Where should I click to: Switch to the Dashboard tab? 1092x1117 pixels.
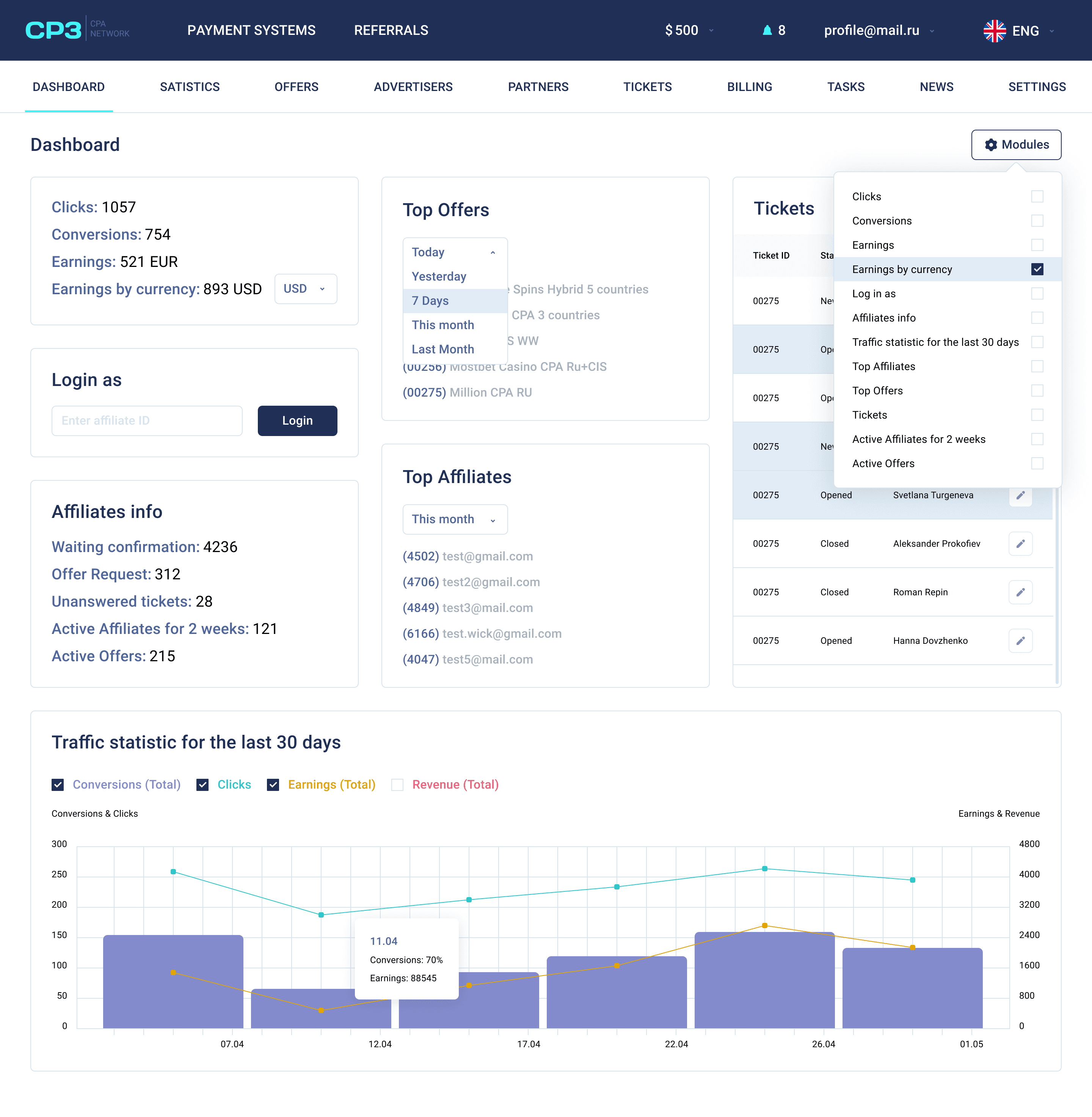point(69,87)
